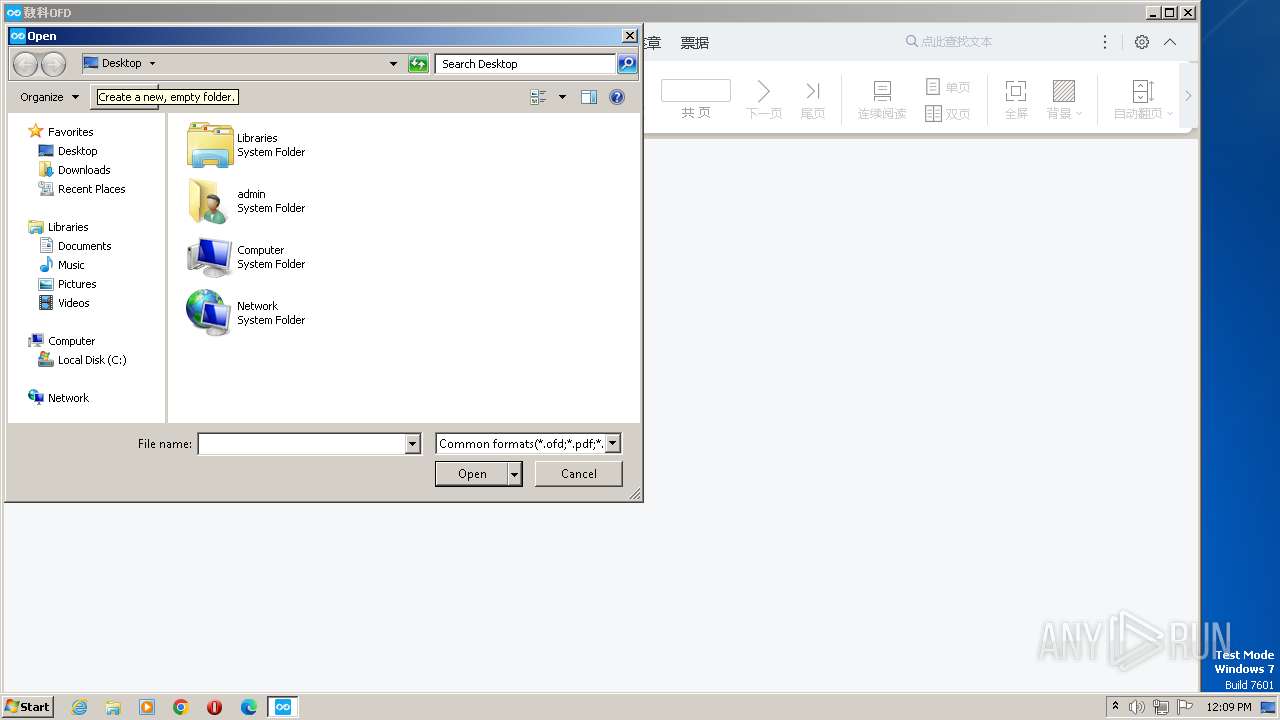The image size is (1280, 720).
Task: Select Local Disk (C:) in navigation pane
Action: [x=91, y=360]
